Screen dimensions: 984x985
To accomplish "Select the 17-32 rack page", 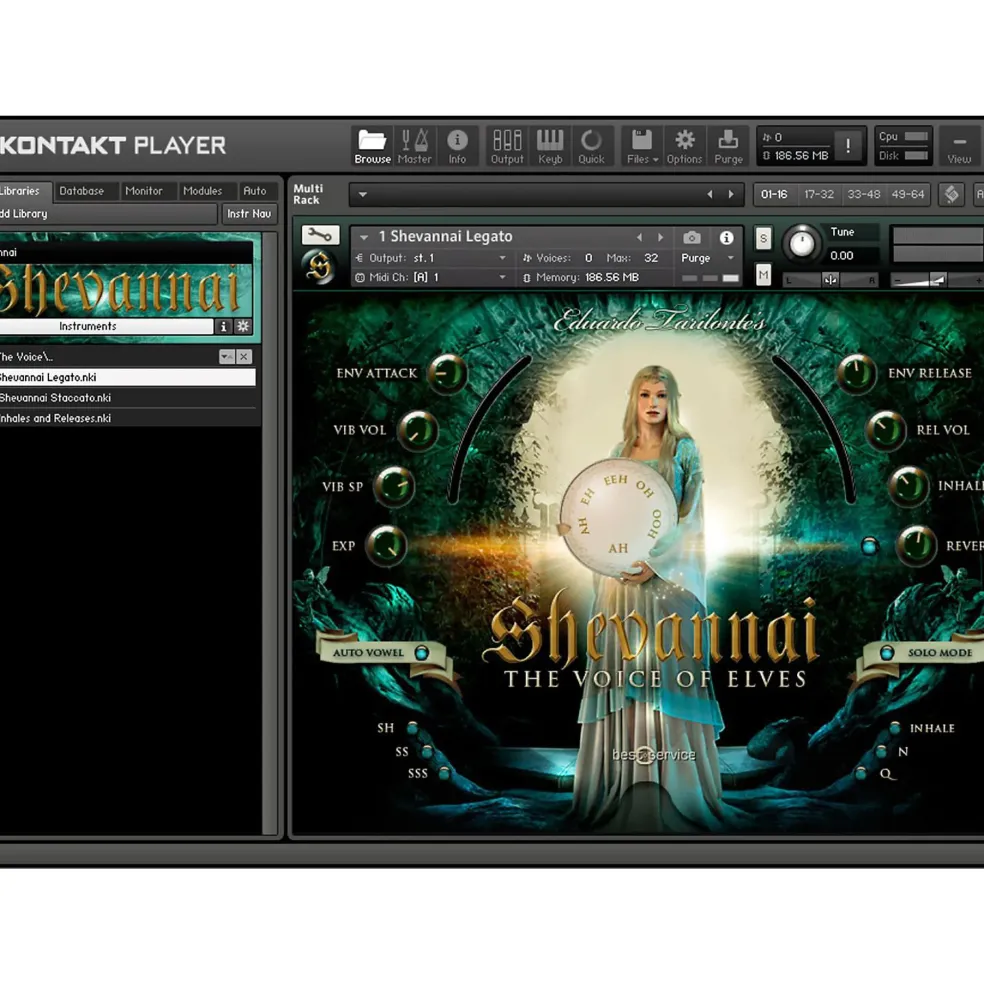I will click(819, 195).
